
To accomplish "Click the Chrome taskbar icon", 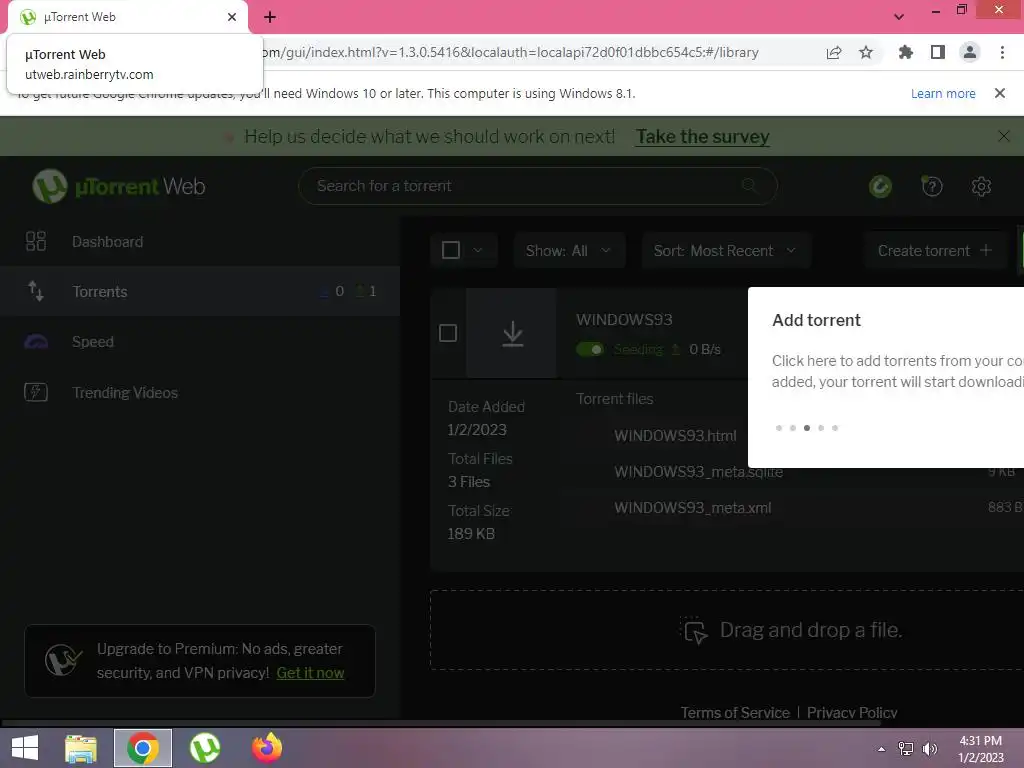I will 143,748.
